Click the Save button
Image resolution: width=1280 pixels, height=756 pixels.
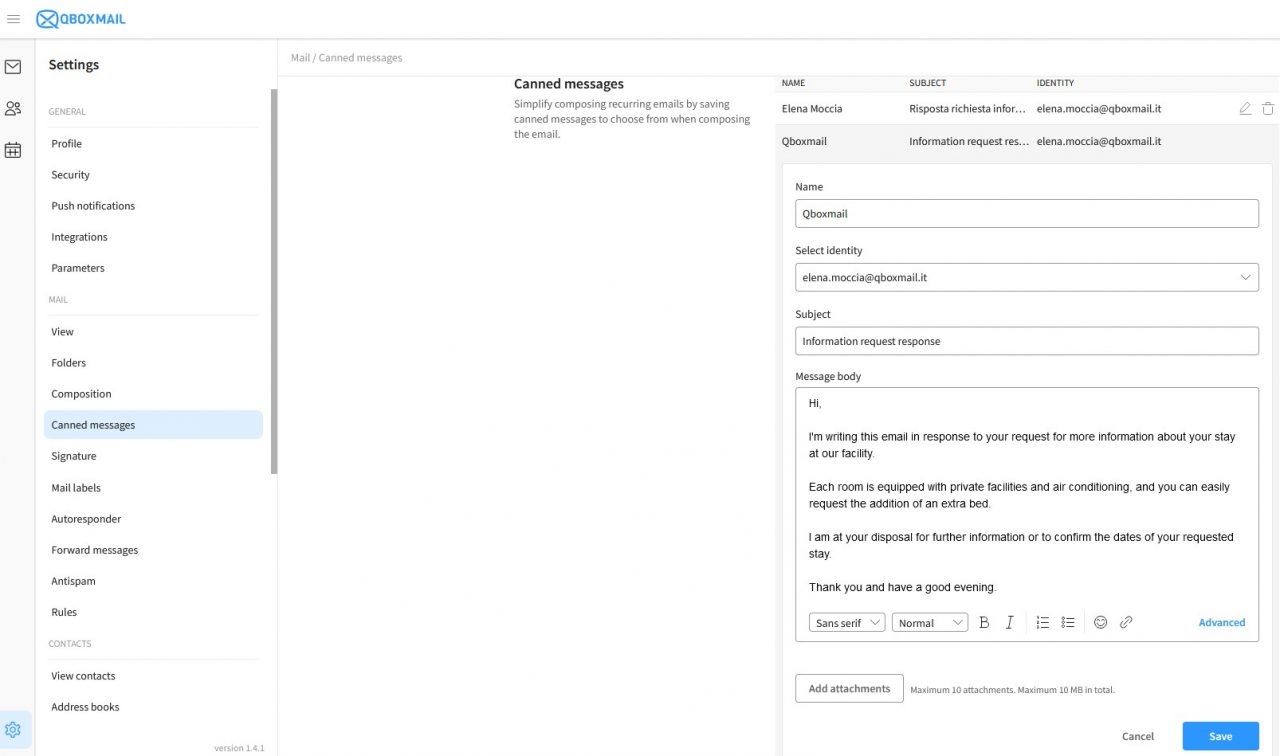(1220, 736)
